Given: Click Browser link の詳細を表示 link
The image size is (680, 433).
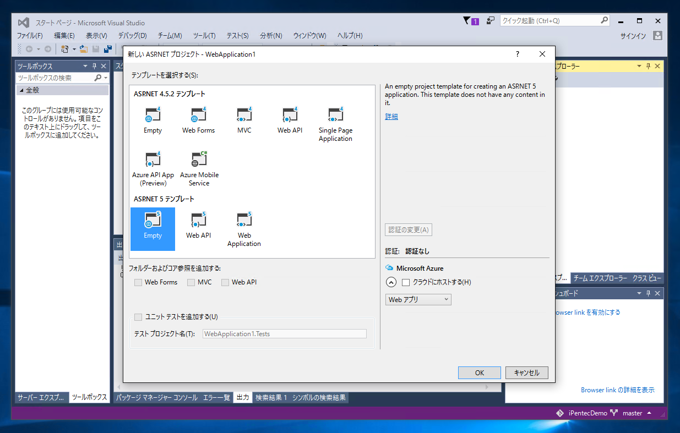Looking at the screenshot, I should coord(618,390).
